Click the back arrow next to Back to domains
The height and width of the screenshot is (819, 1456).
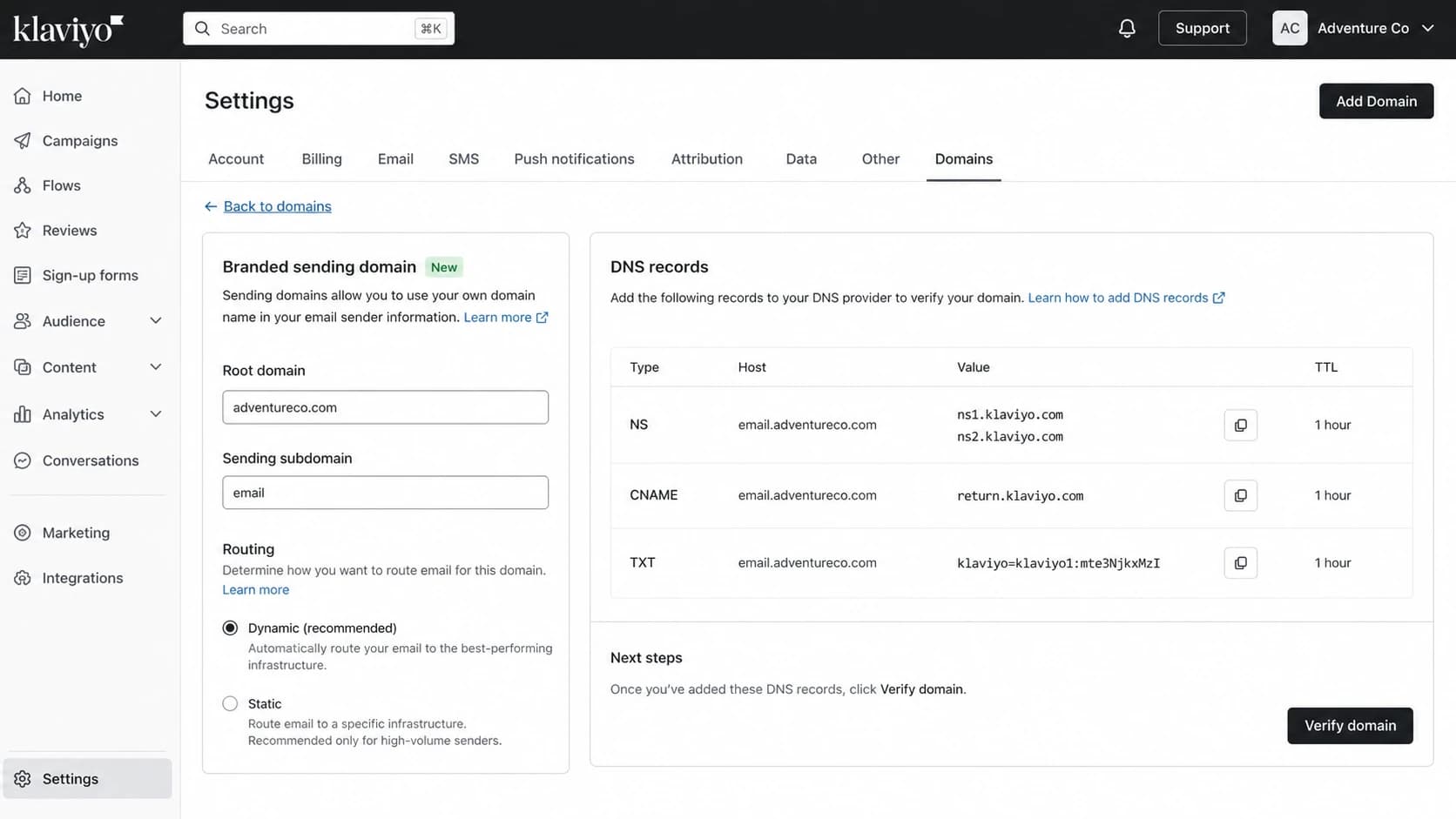pos(211,206)
